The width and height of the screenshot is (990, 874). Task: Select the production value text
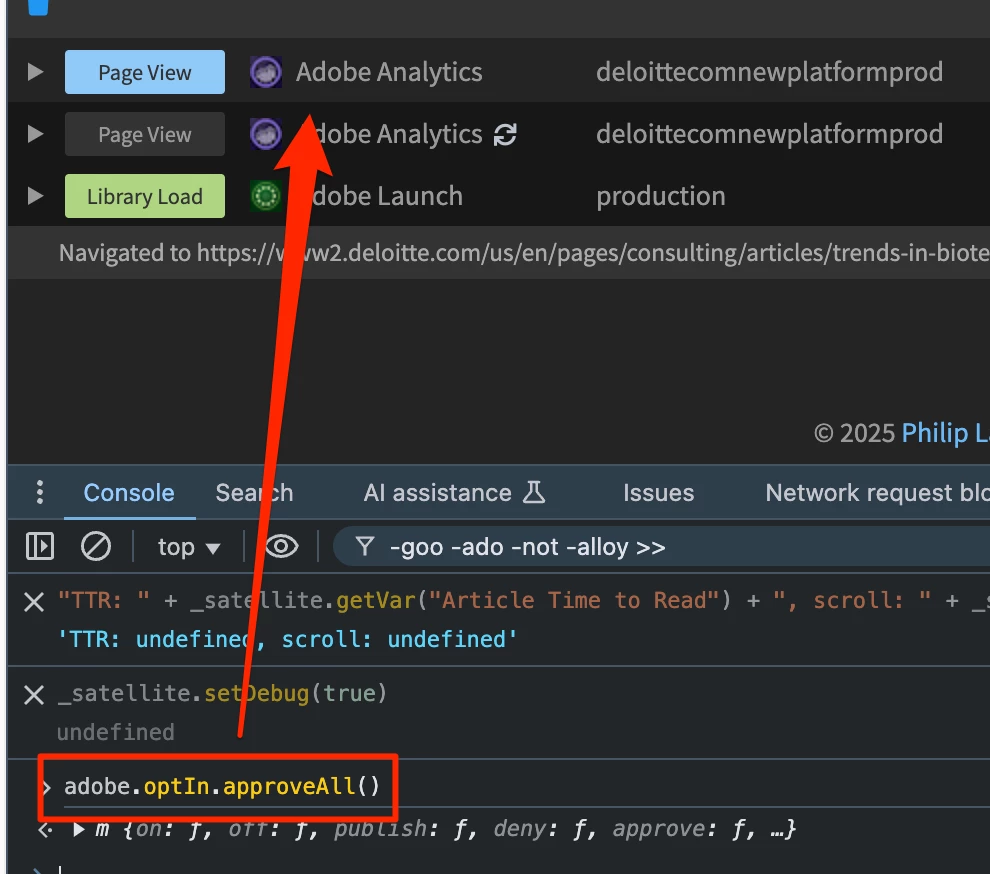(x=660, y=196)
